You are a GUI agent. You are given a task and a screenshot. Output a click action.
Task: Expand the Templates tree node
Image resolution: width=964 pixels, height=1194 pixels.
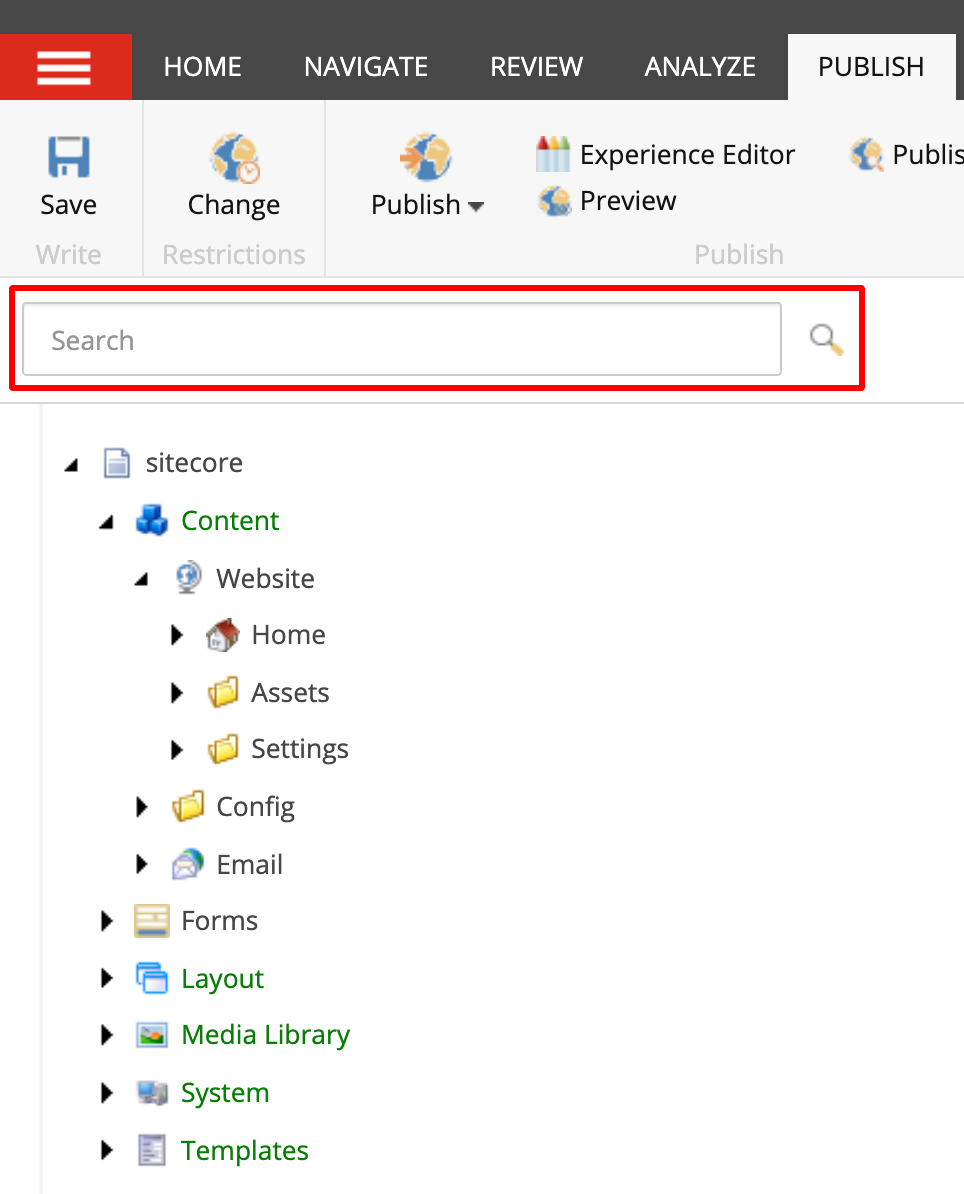[x=107, y=1151]
